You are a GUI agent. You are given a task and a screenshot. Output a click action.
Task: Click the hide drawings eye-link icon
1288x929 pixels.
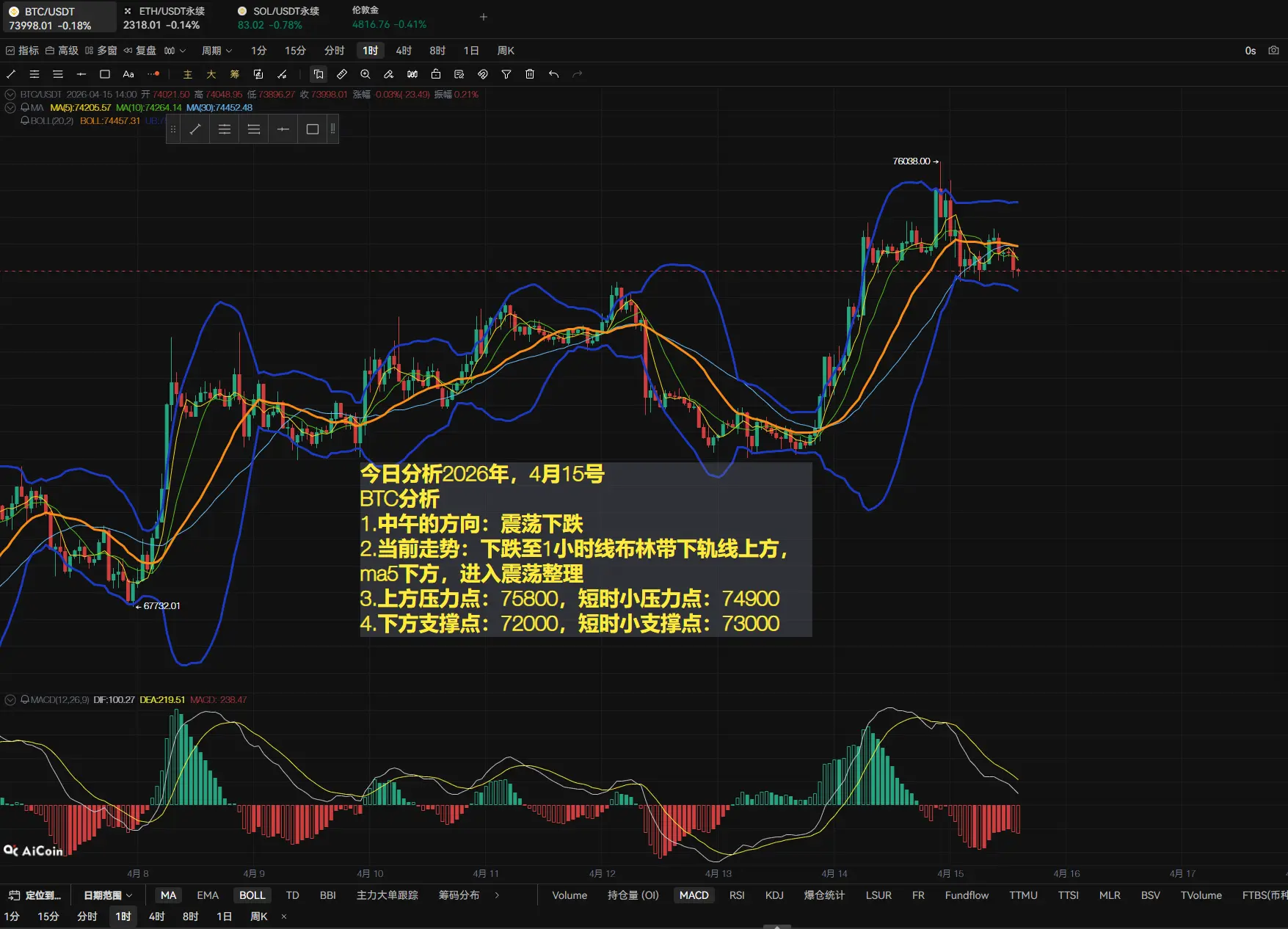483,74
